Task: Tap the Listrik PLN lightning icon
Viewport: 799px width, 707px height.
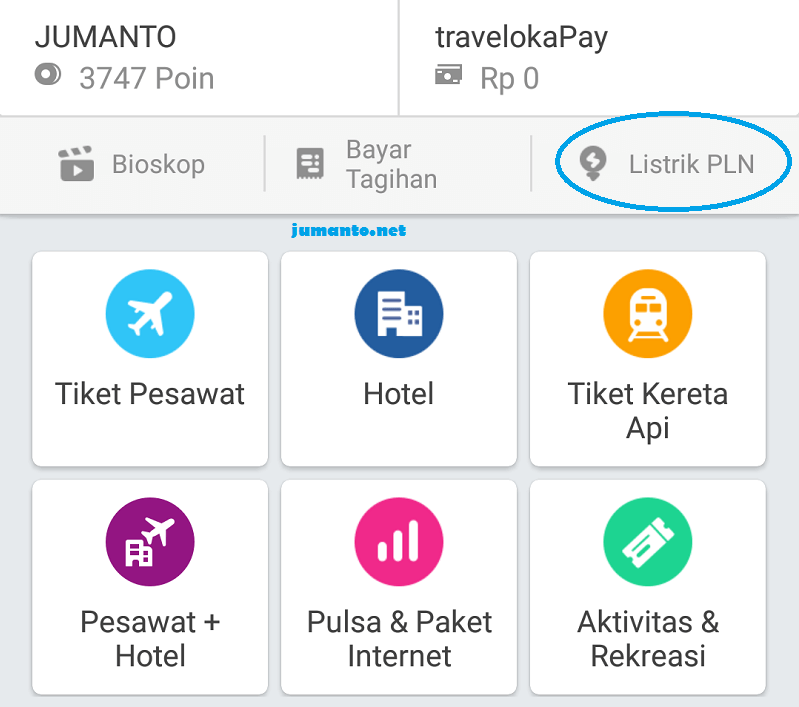Action: point(593,164)
